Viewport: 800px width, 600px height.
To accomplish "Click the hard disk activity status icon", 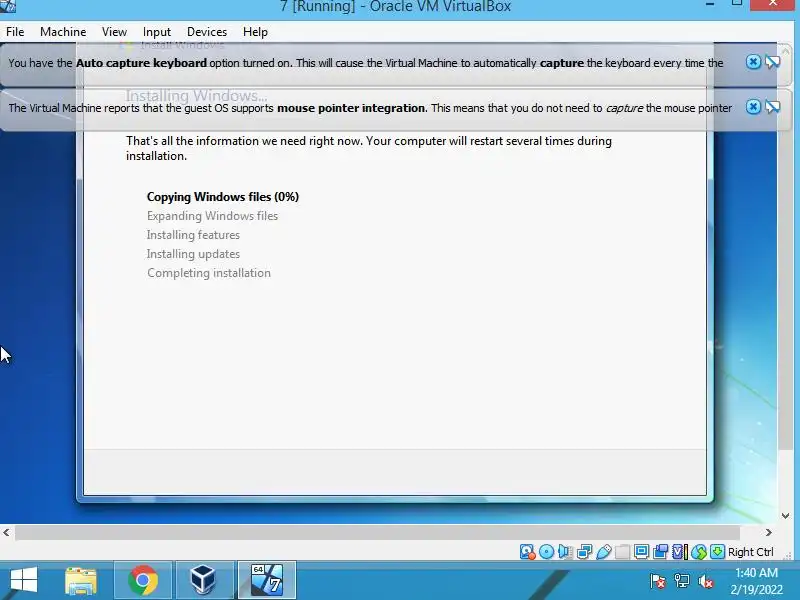I will click(527, 552).
